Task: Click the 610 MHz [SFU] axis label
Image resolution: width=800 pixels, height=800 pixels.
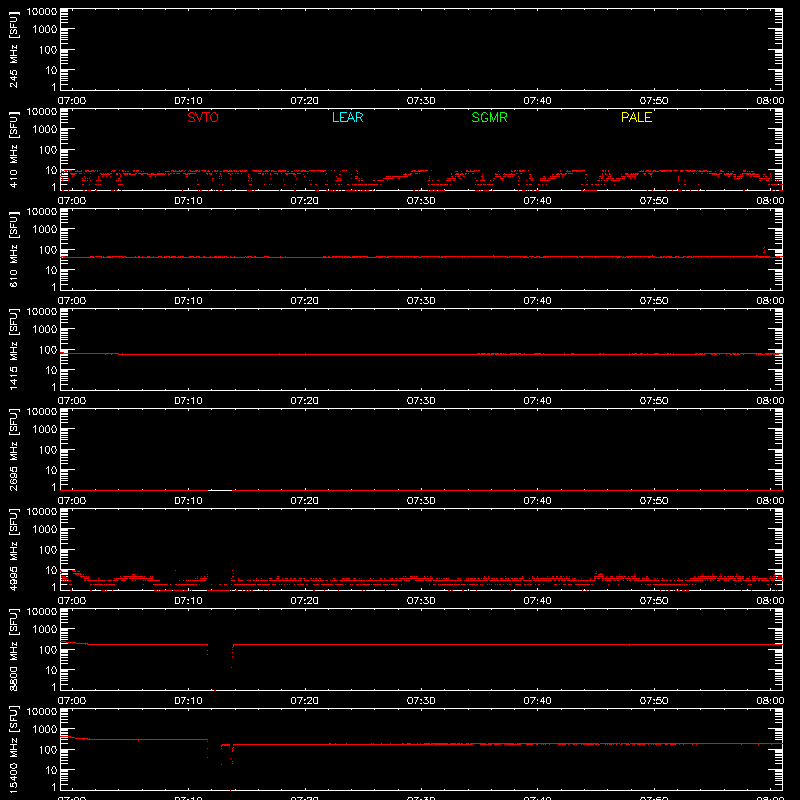Action: coord(14,250)
